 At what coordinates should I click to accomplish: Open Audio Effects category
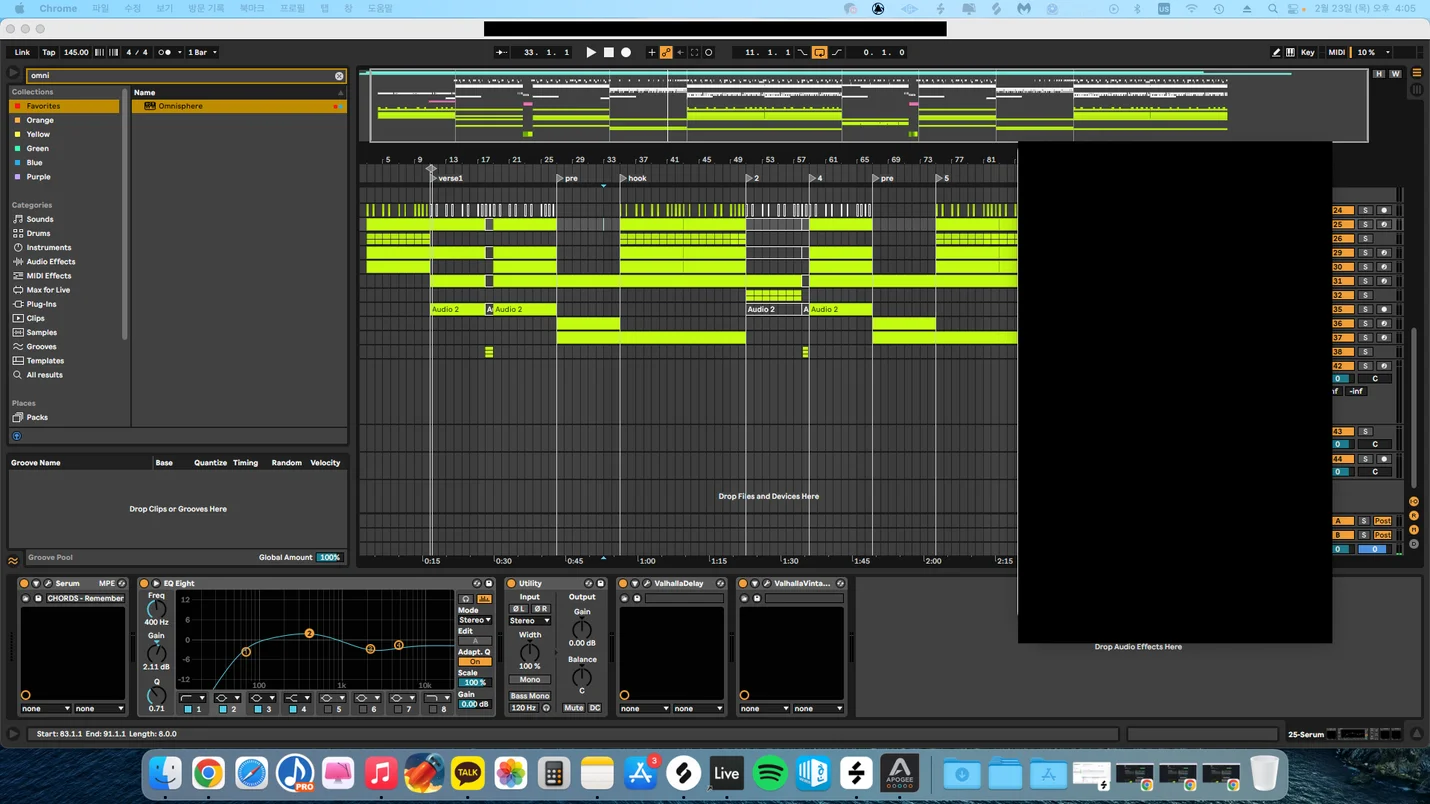50,262
